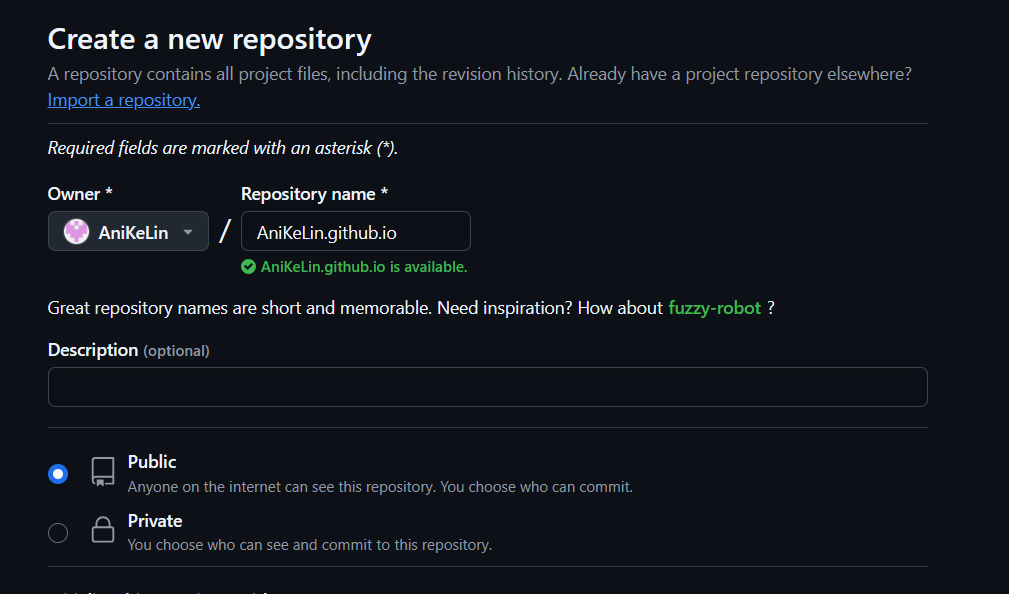The height and width of the screenshot is (594, 1009).
Task: Click the AniKeLin avatar icon
Action: click(75, 232)
